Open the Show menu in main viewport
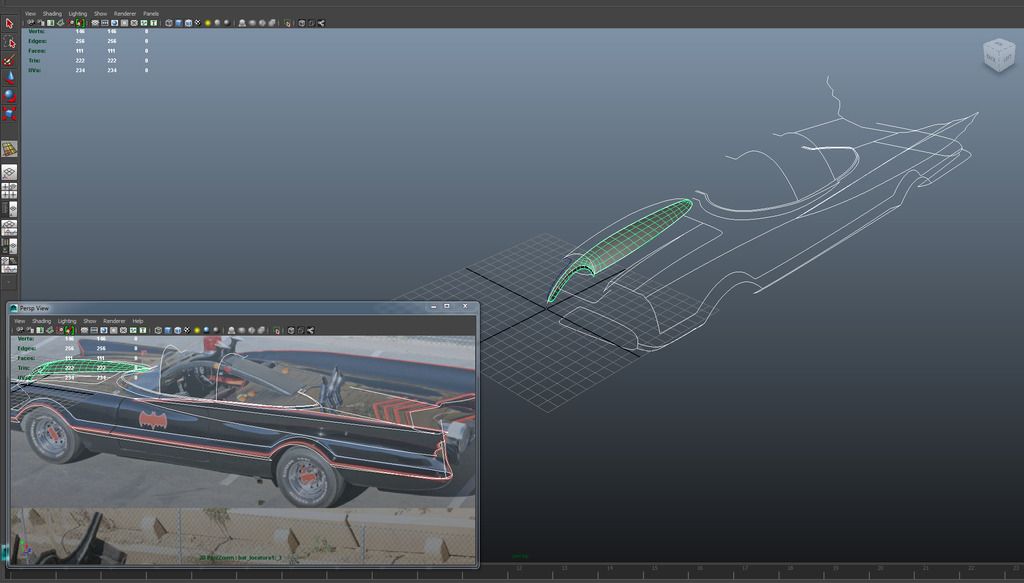The height and width of the screenshot is (583, 1024). tap(100, 14)
